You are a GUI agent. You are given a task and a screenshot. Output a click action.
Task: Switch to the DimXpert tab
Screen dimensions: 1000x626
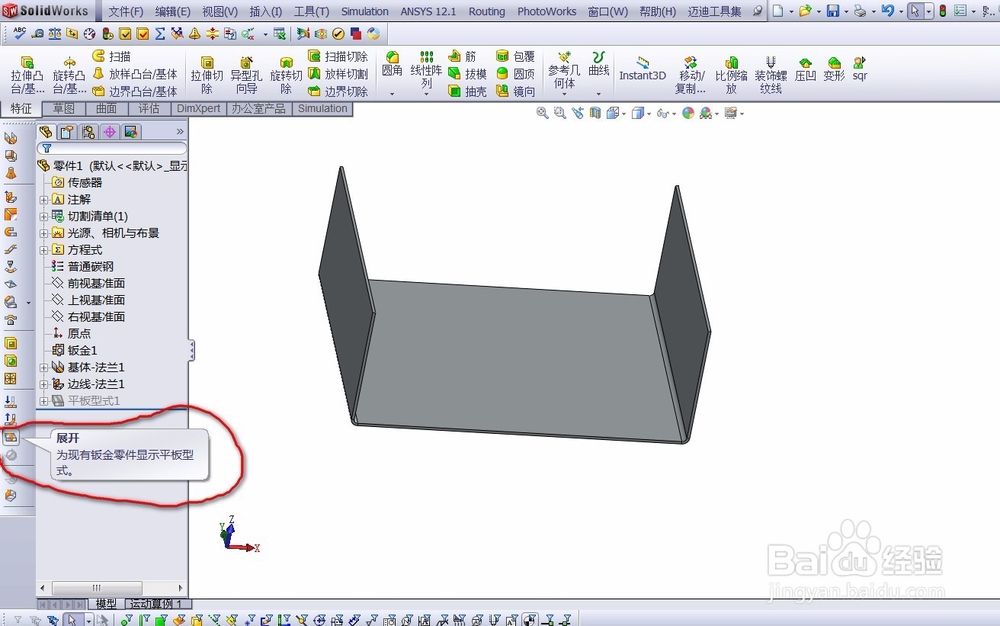(198, 108)
